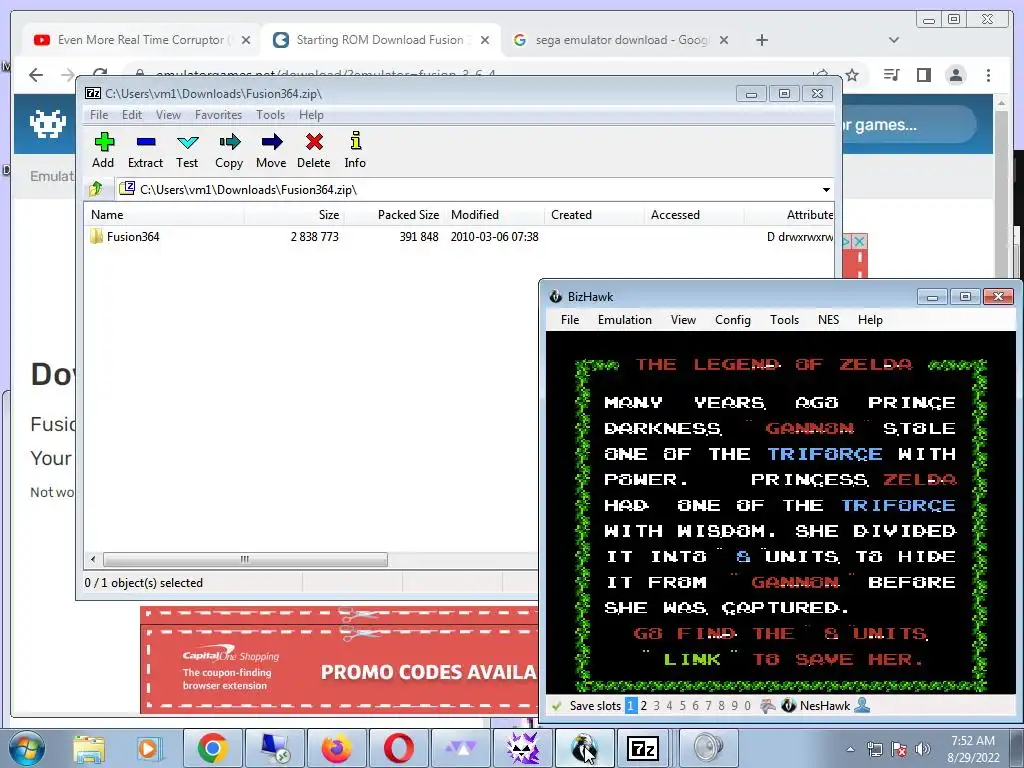This screenshot has height=768, width=1024.
Task: Expand Chrome tab search chevron
Action: (x=894, y=40)
